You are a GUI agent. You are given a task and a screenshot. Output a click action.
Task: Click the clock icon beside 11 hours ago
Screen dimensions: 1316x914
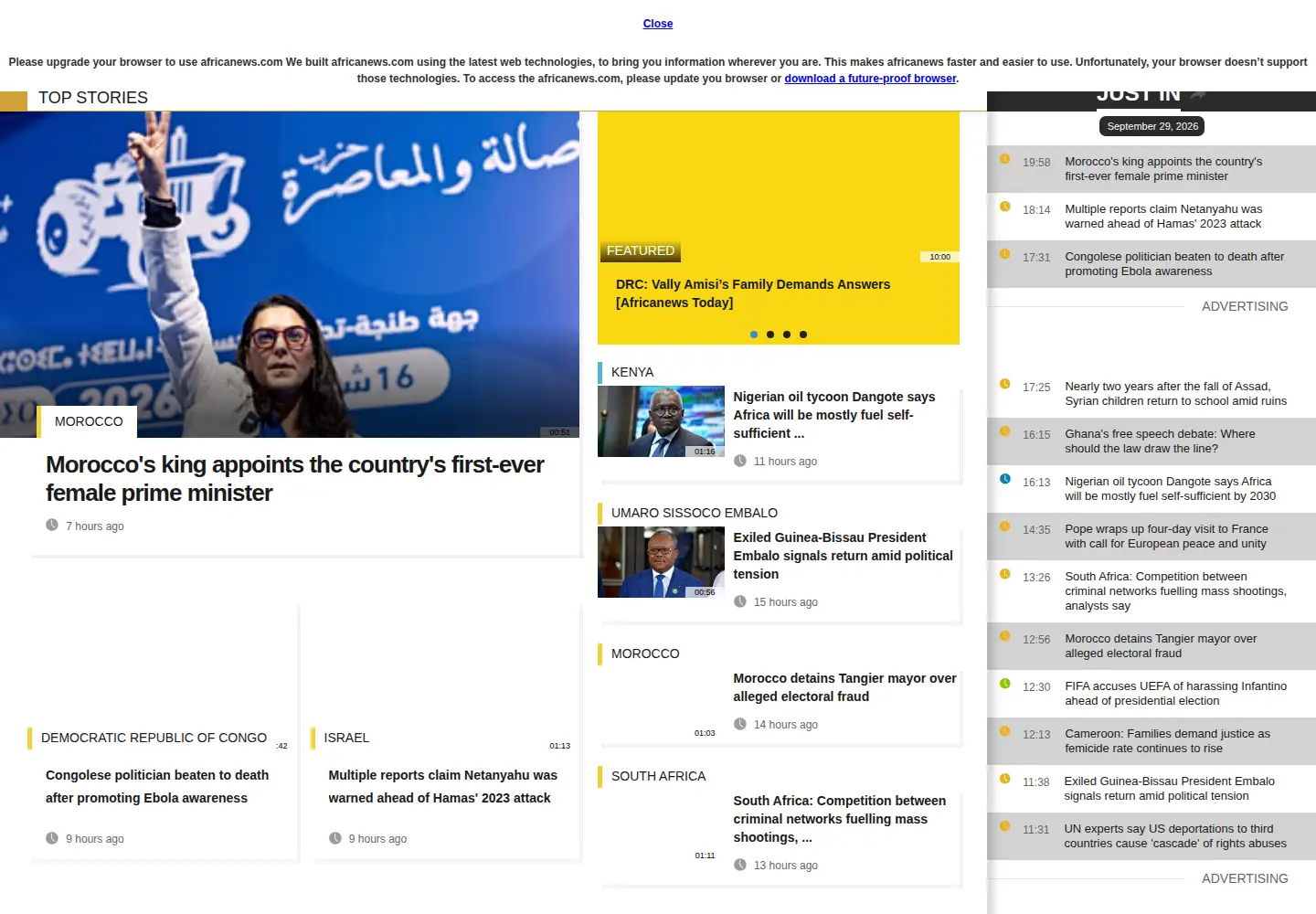click(740, 461)
